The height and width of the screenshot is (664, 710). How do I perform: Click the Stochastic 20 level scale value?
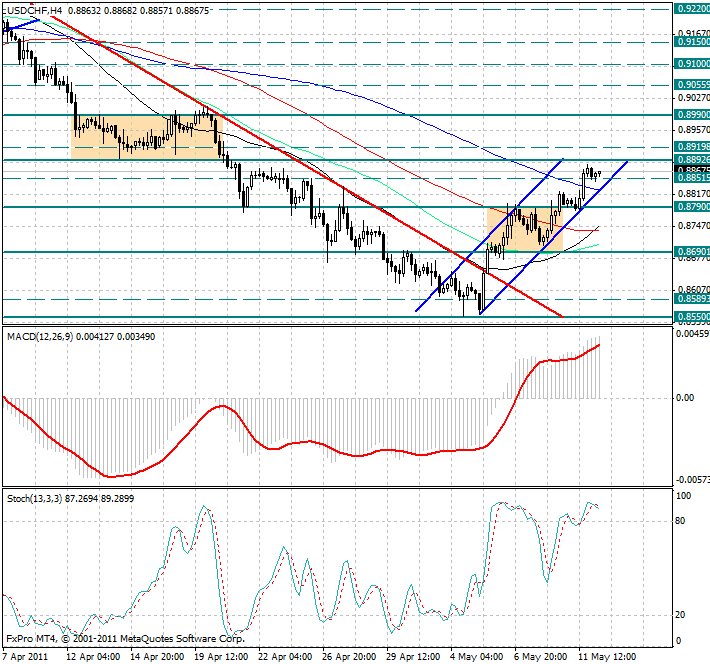pos(680,615)
